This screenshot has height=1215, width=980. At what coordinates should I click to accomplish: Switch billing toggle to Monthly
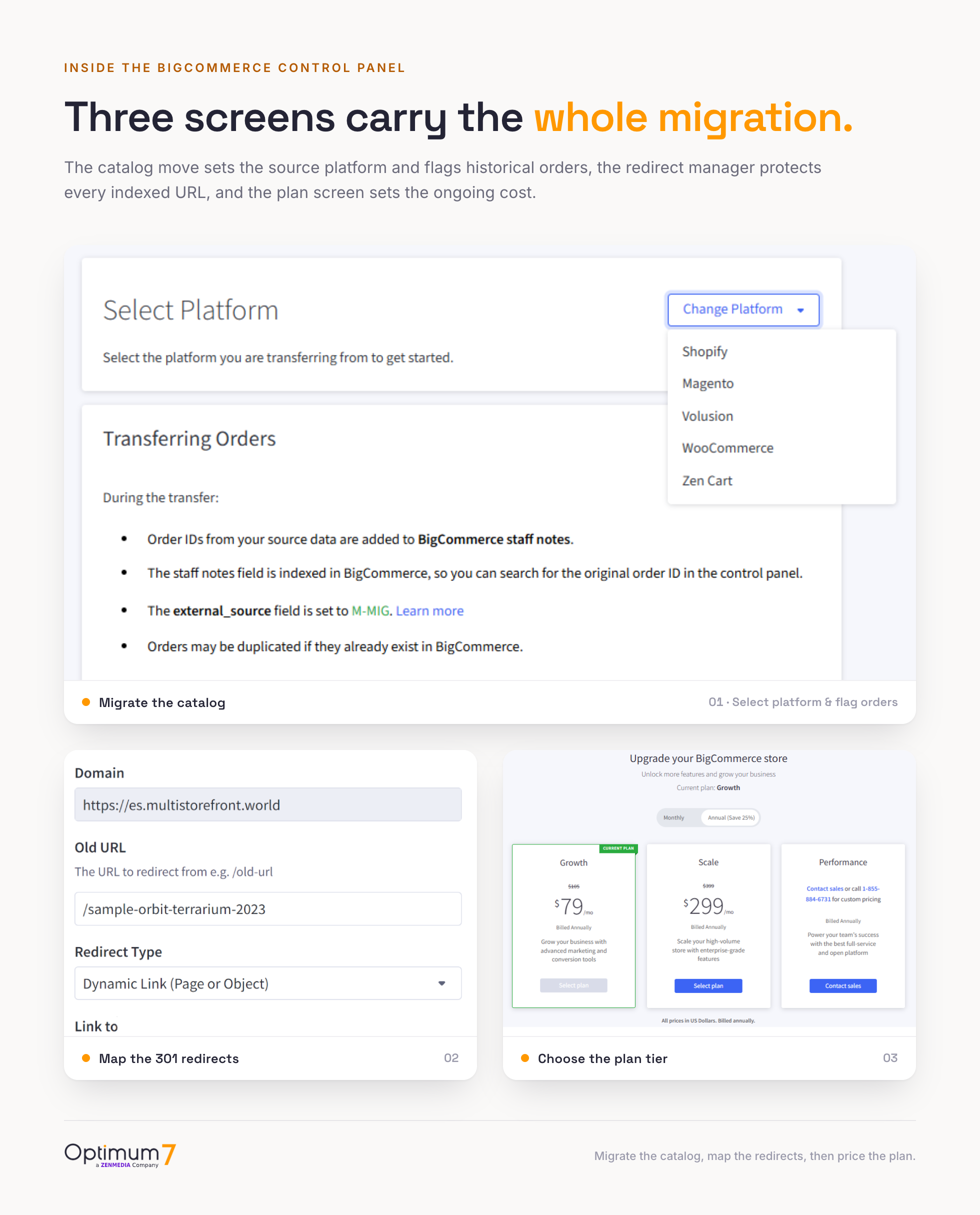tap(673, 817)
